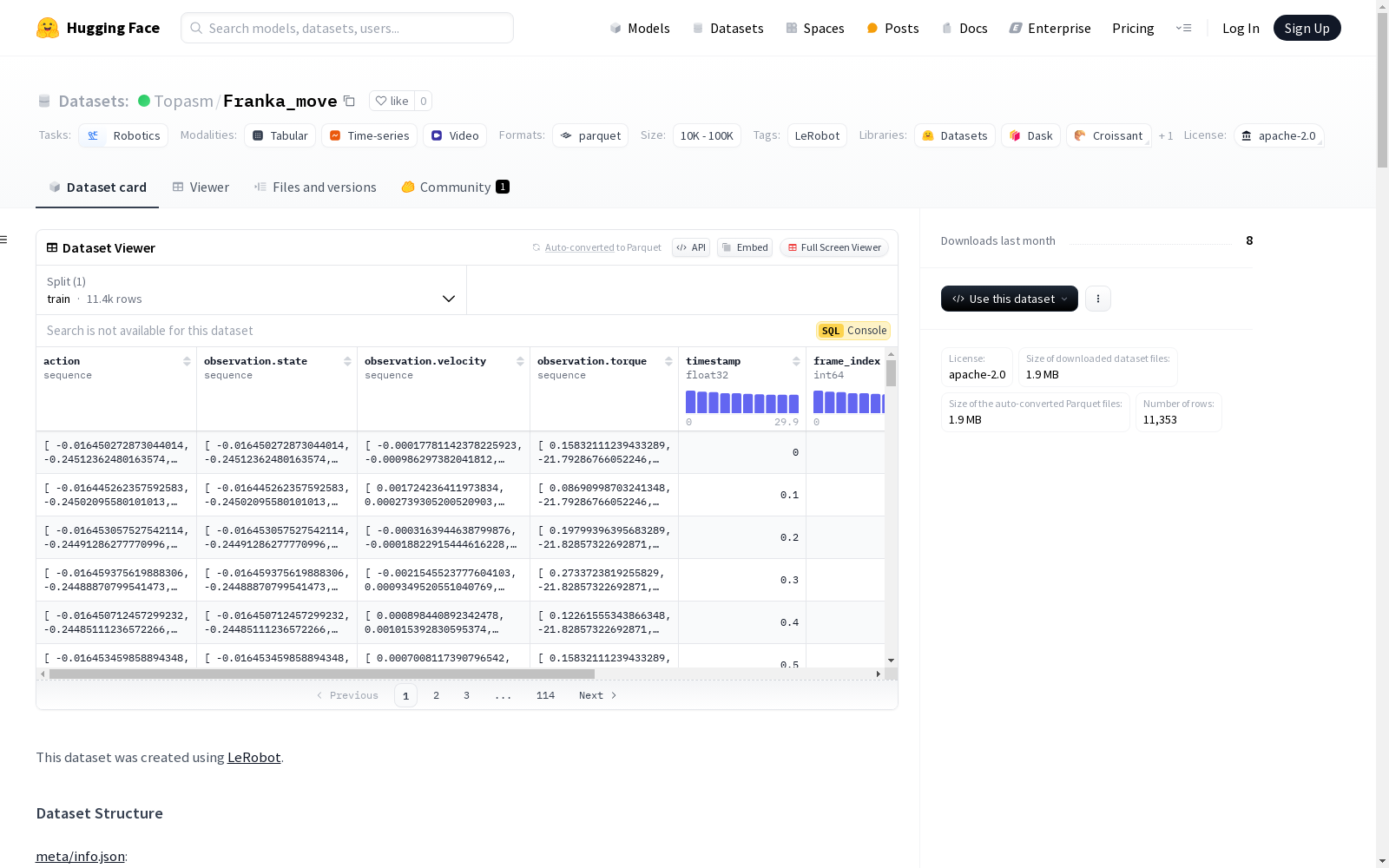Viewport: 1389px width, 868px height.
Task: Go to page 2 of viewer
Action: pyautogui.click(x=436, y=695)
